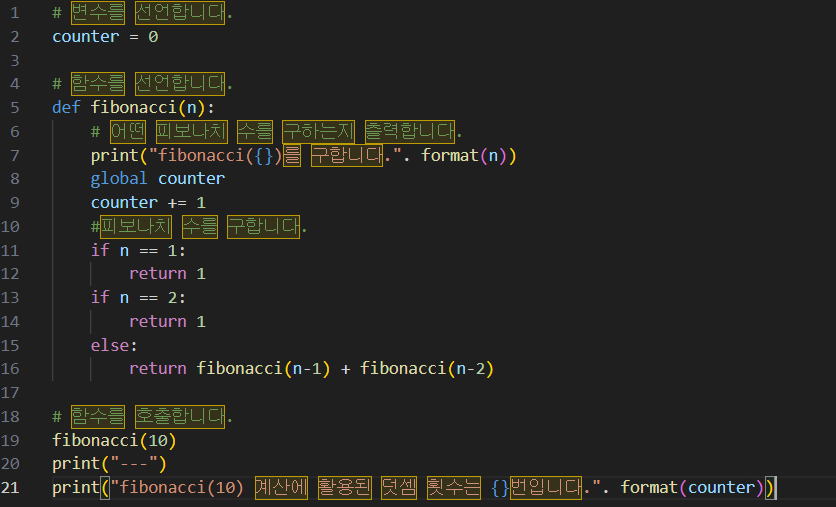Click line number 5 in the gutter

pyautogui.click(x=15, y=108)
